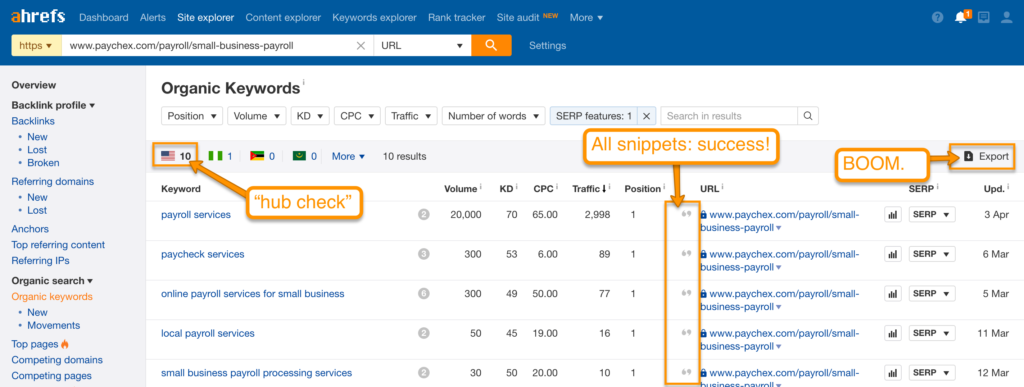
Task: Collapse the Backlink profile section
Action: pyautogui.click(x=54, y=105)
